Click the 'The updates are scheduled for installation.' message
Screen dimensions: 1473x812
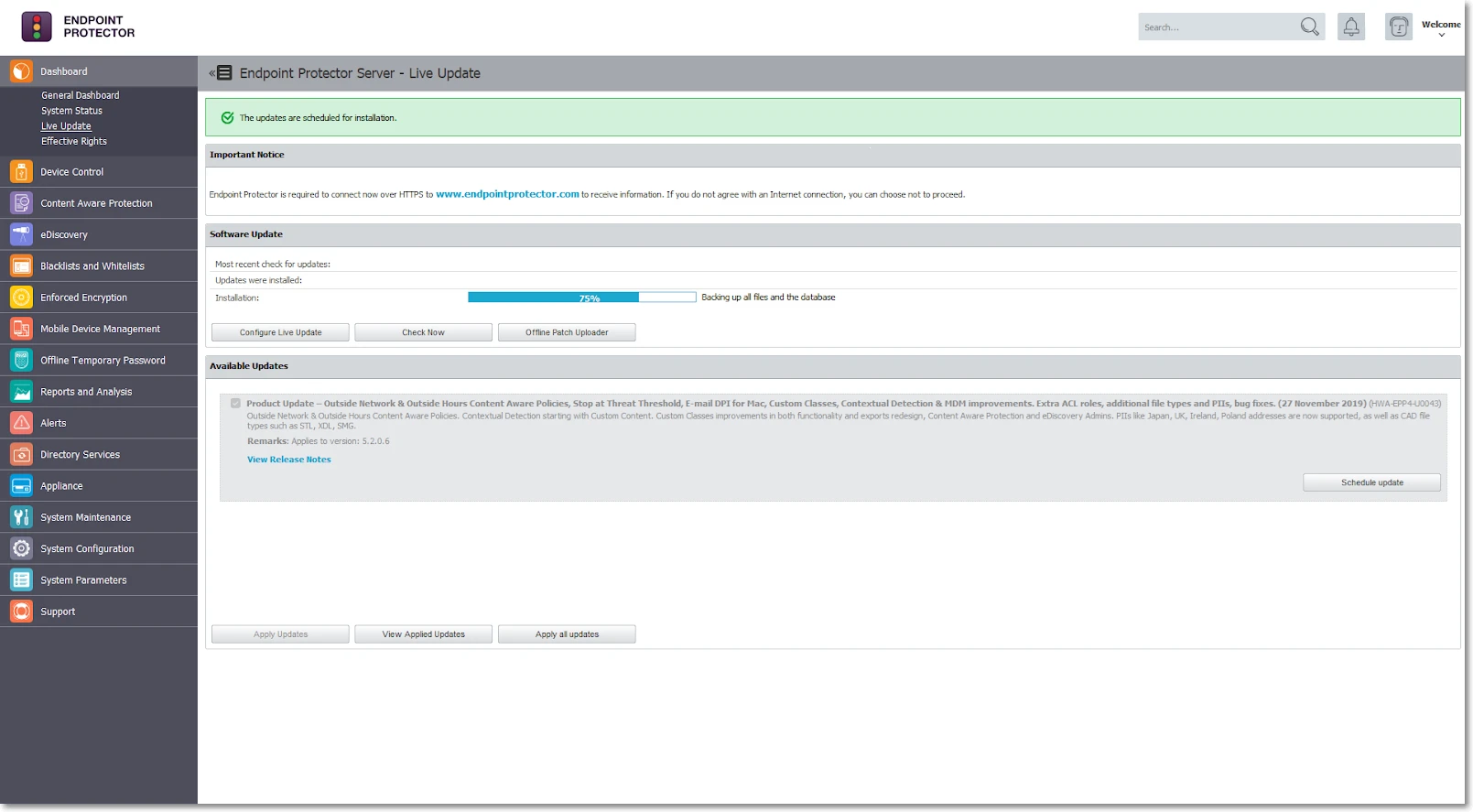(318, 118)
